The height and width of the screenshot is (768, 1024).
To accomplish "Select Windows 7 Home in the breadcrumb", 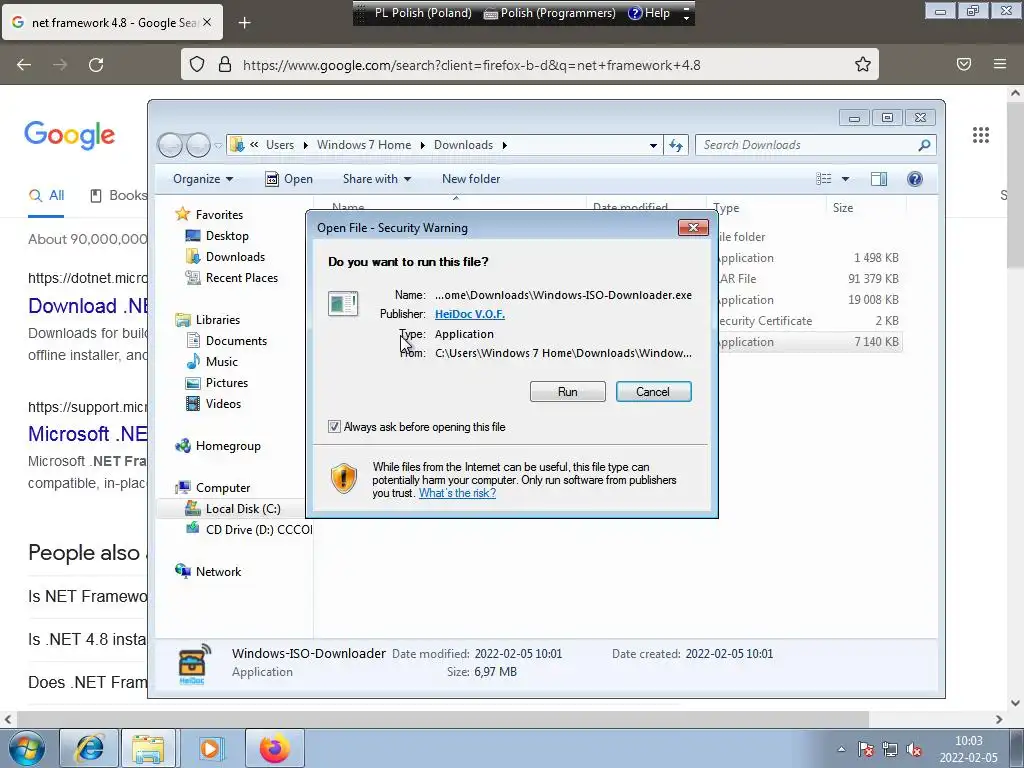I will 364,145.
